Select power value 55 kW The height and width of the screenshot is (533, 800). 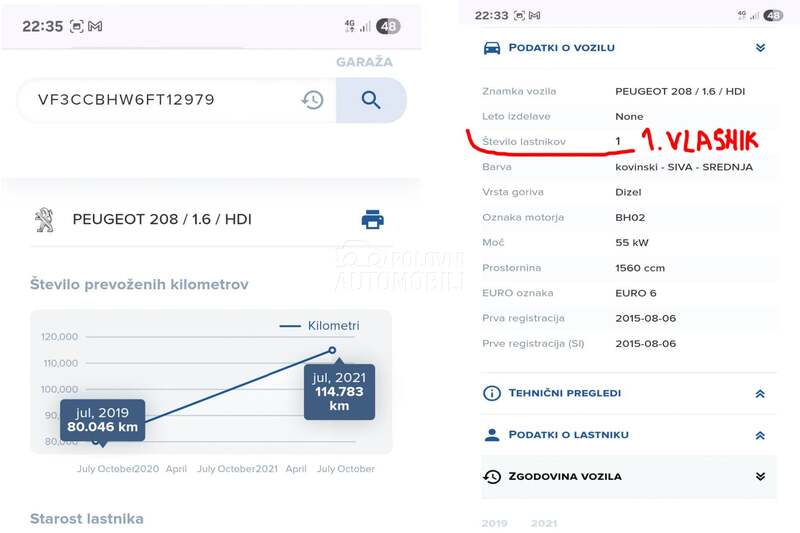click(632, 243)
